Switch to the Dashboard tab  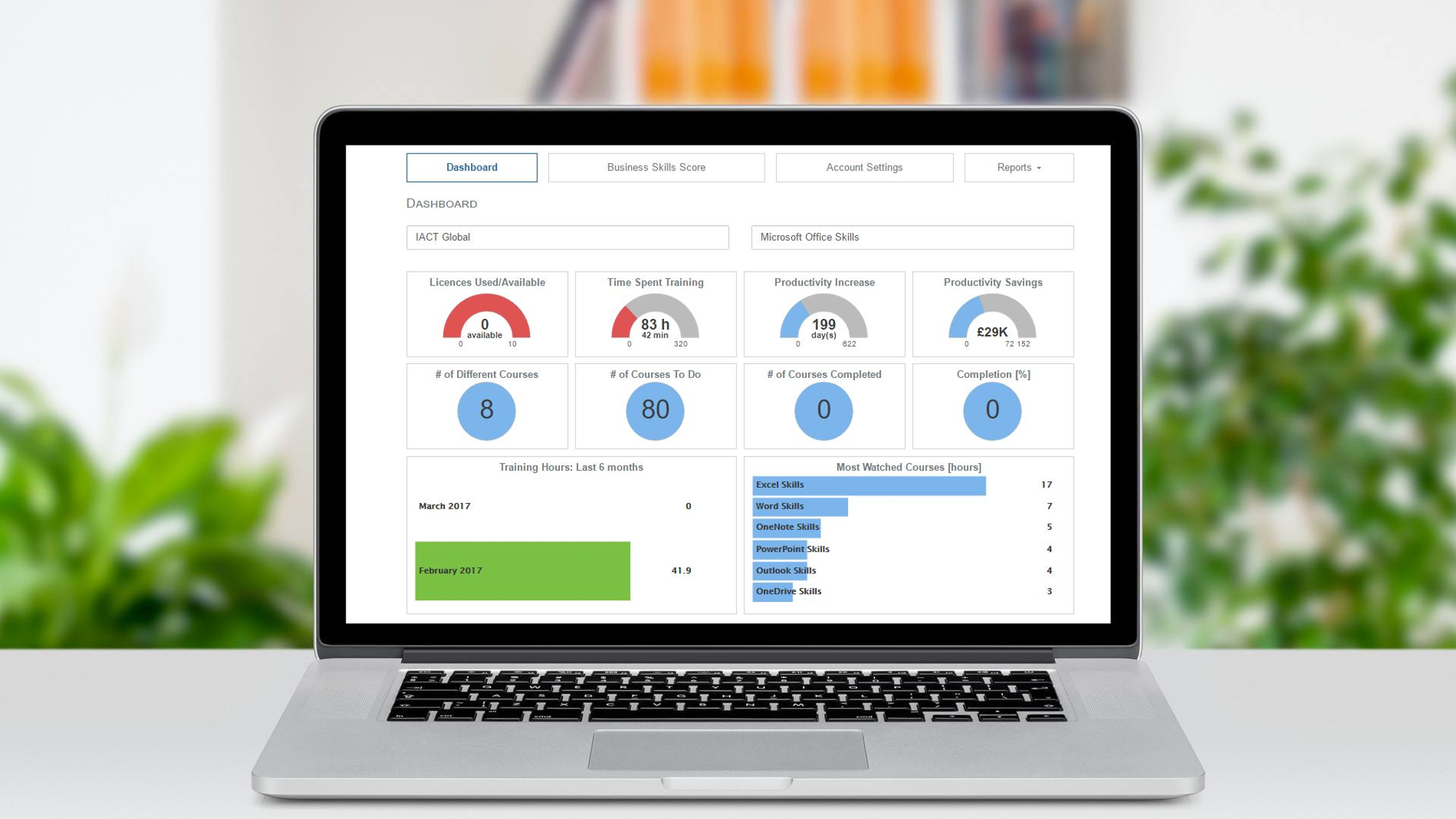tap(471, 167)
